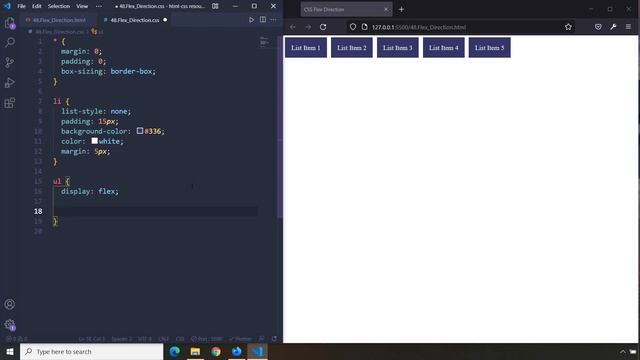Viewport: 640px width, 360px height.
Task: Click the CSS language mode status item
Action: point(180,339)
